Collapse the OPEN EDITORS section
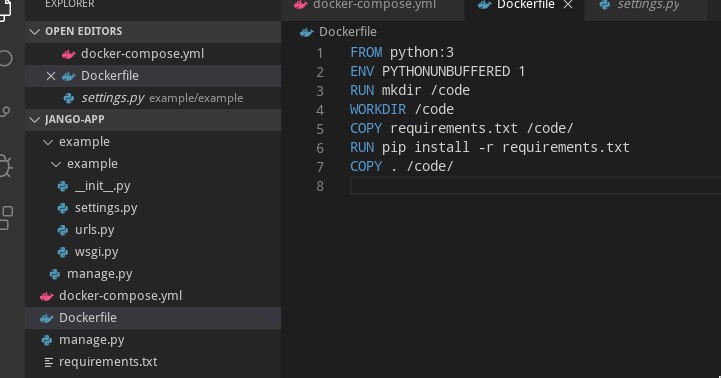721x378 pixels. tap(34, 32)
